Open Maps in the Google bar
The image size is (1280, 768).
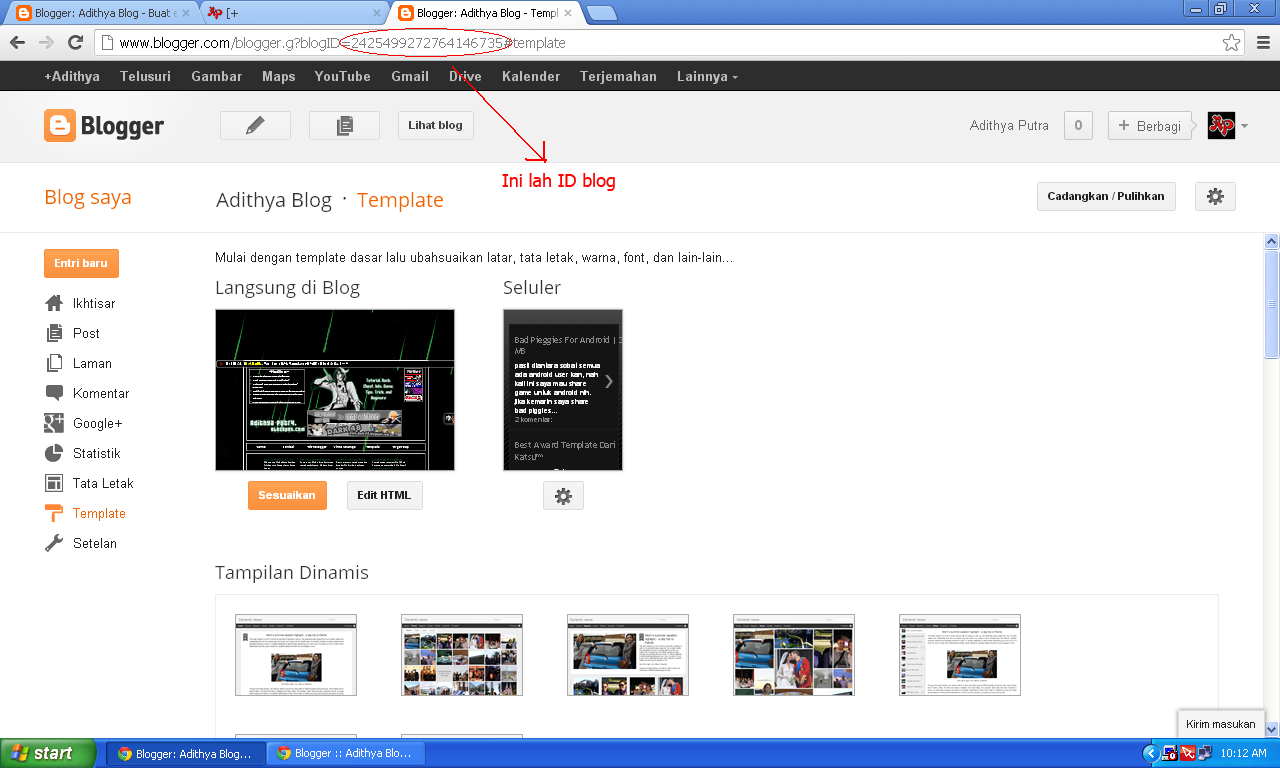coord(279,76)
